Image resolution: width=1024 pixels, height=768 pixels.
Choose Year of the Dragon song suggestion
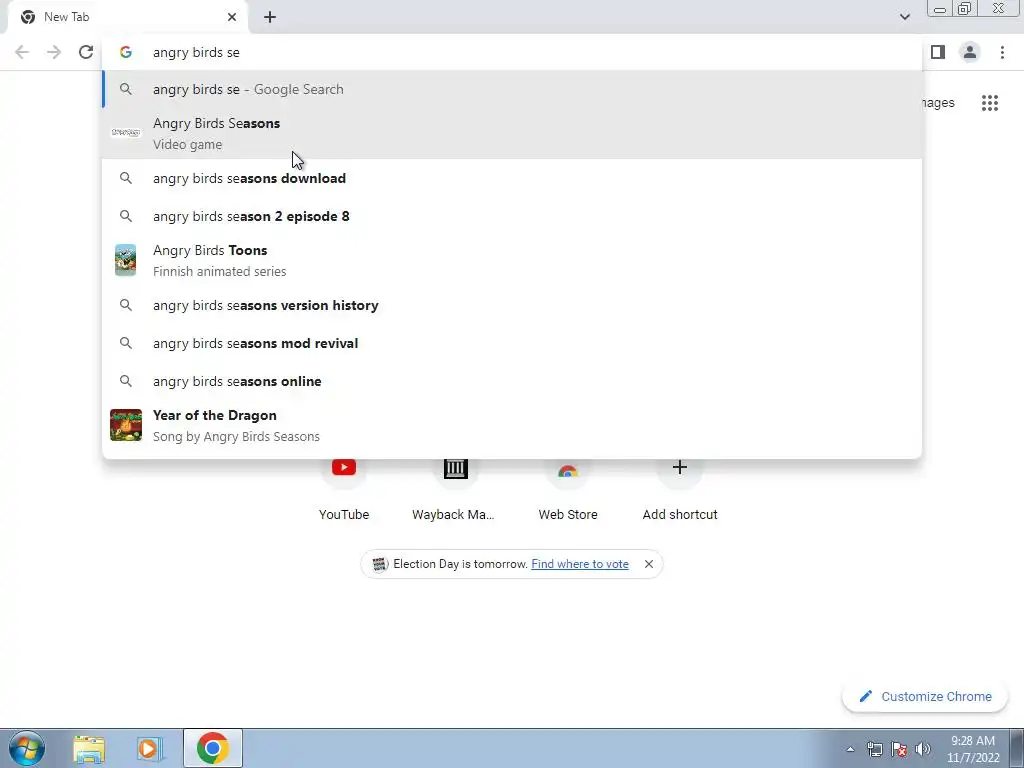coord(512,425)
